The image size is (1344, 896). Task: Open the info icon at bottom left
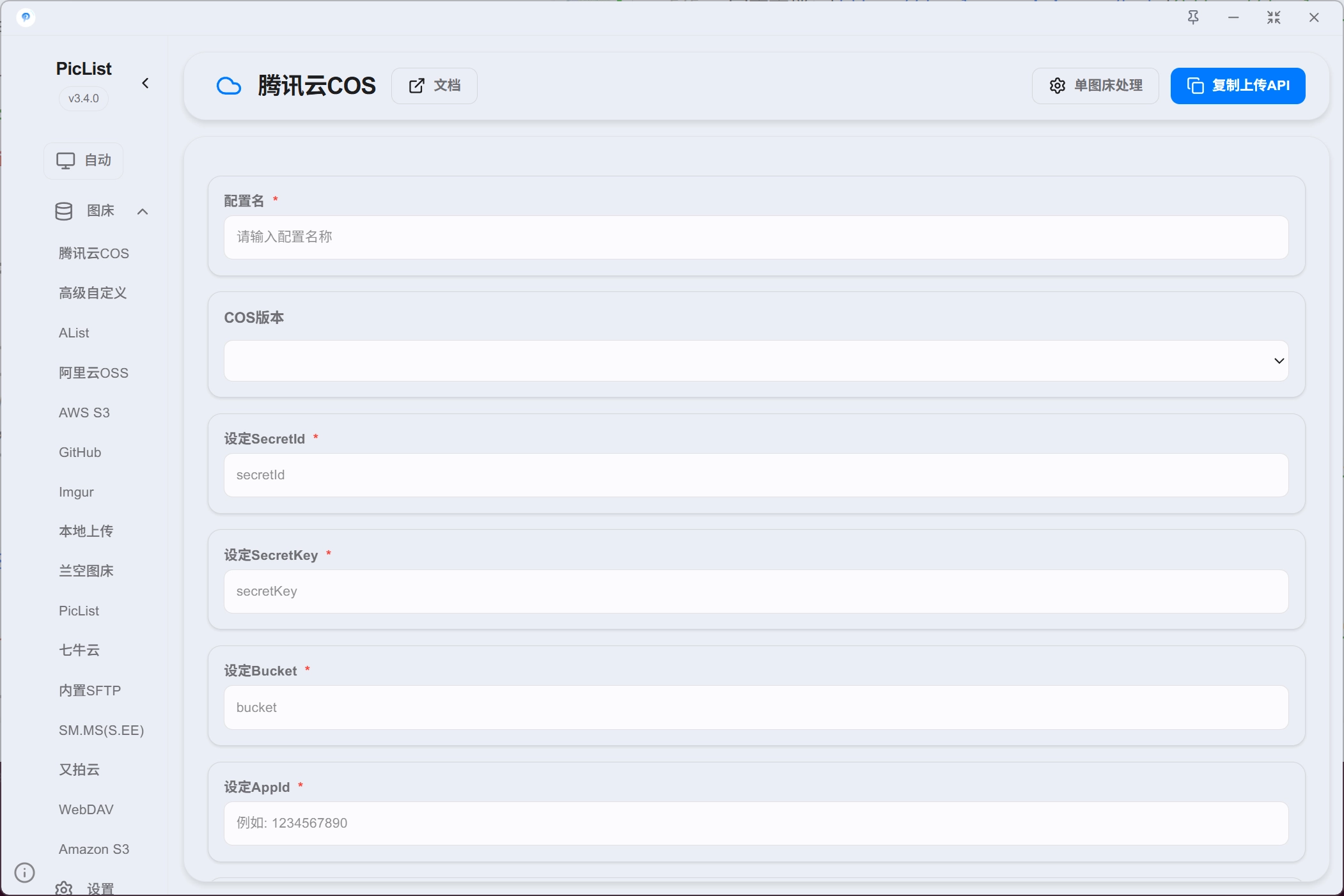(x=24, y=872)
